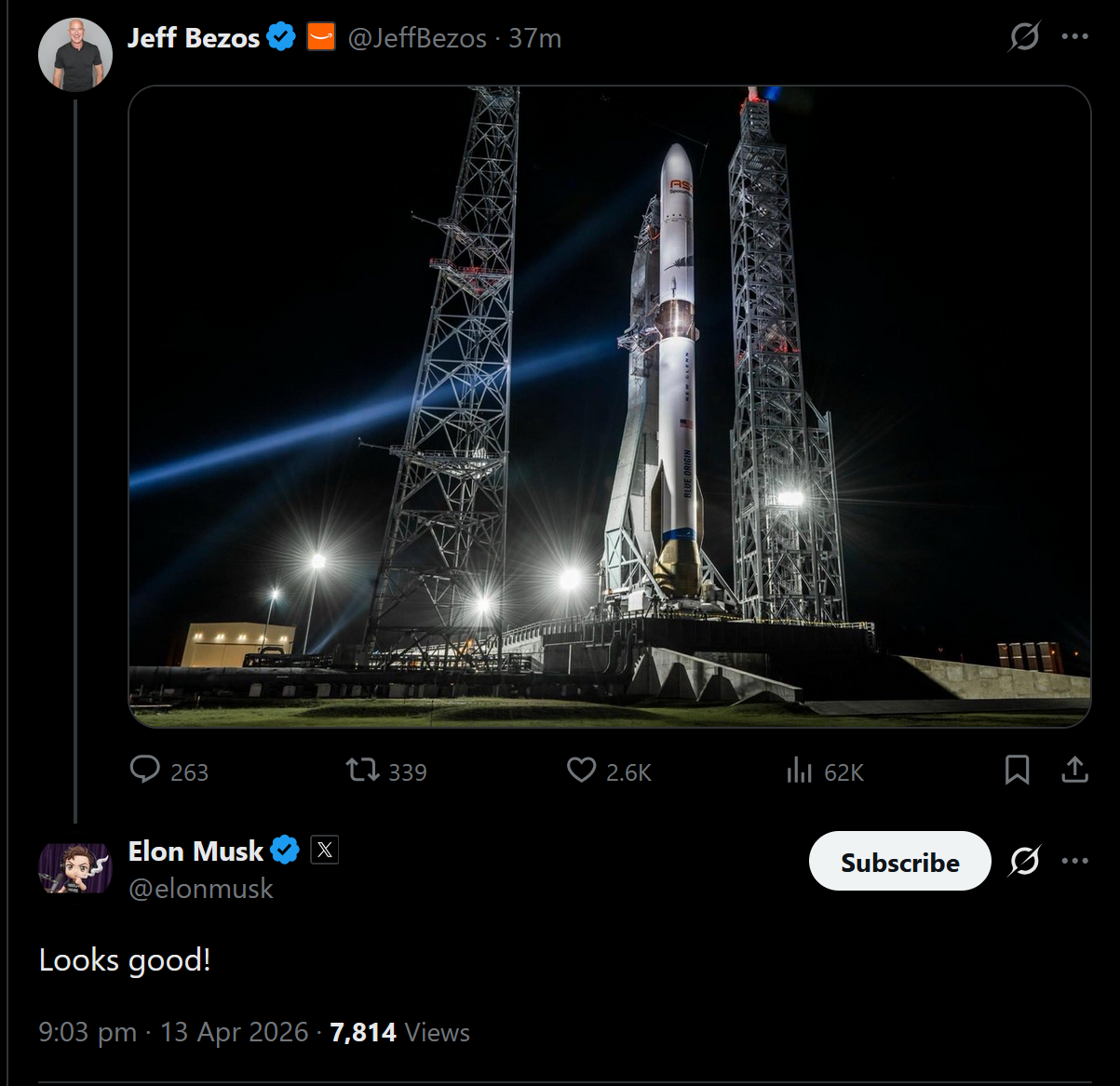
Task: Click the X affiliation badge by Elon Musk
Action: [324, 850]
